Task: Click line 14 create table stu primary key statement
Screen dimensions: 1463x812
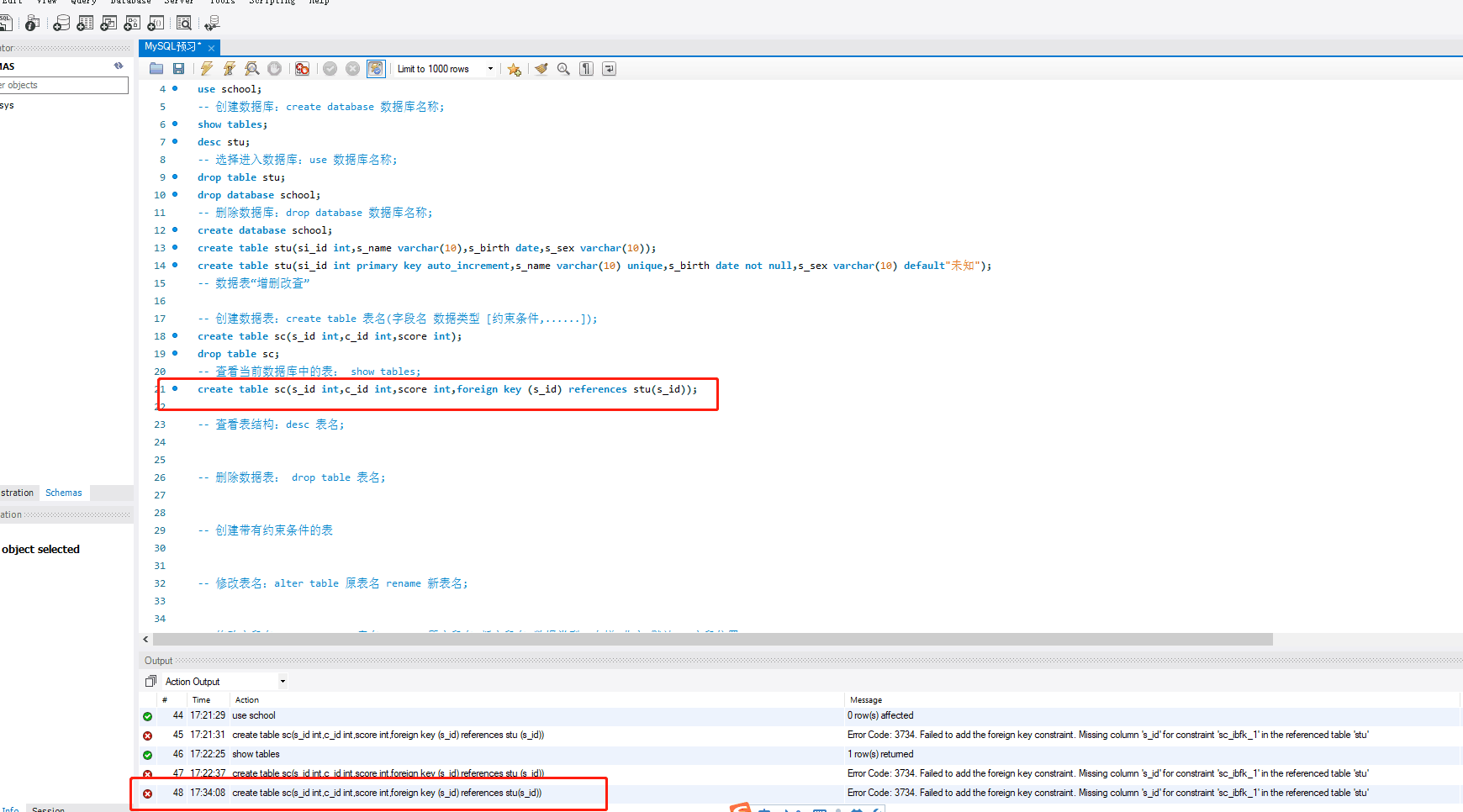Action: pyautogui.click(x=594, y=266)
